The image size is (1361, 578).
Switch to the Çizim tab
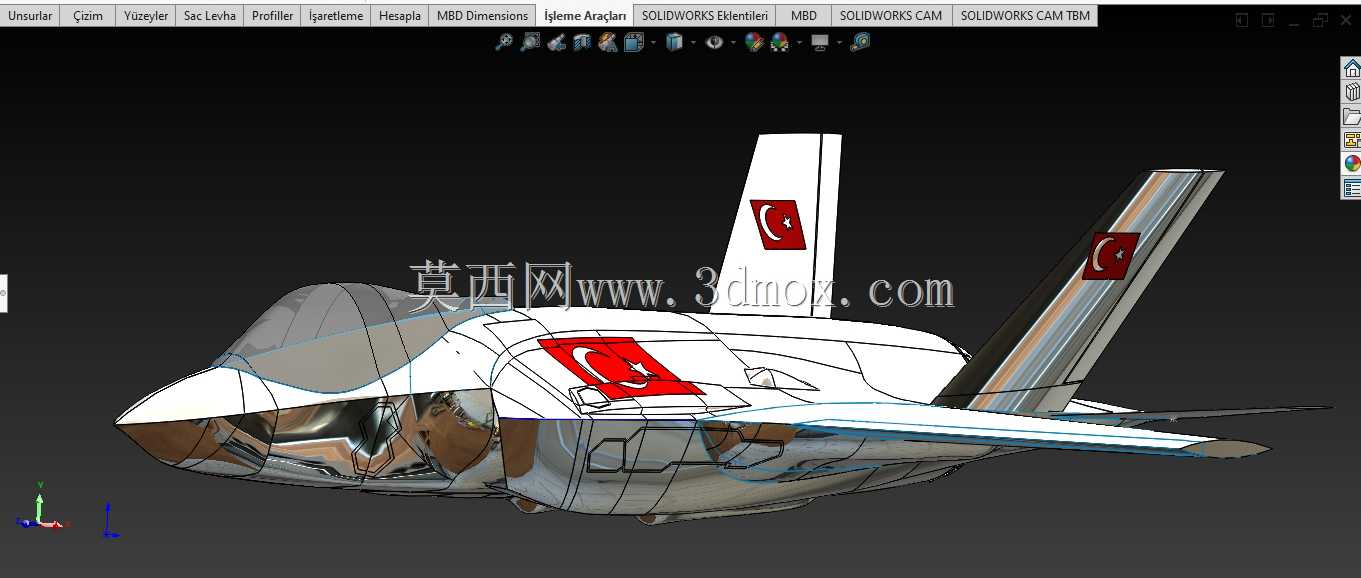click(x=88, y=16)
